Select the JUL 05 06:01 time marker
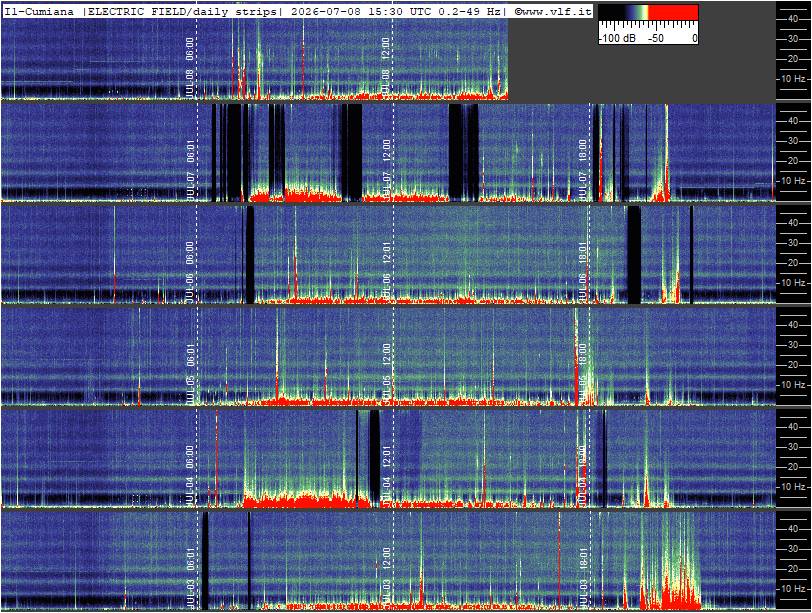The width and height of the screenshot is (812, 613). pos(190,373)
